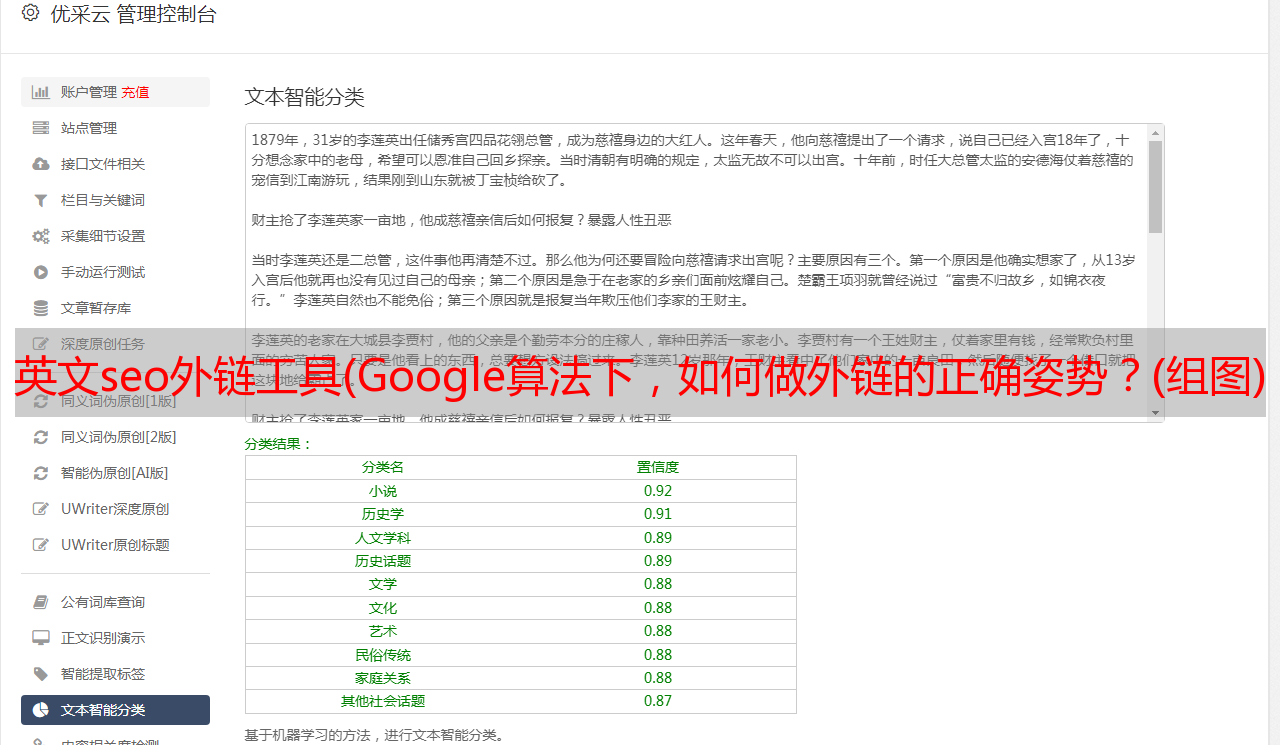Click the tag icon beside 智能提取标签
Image resolution: width=1280 pixels, height=745 pixels.
40,674
